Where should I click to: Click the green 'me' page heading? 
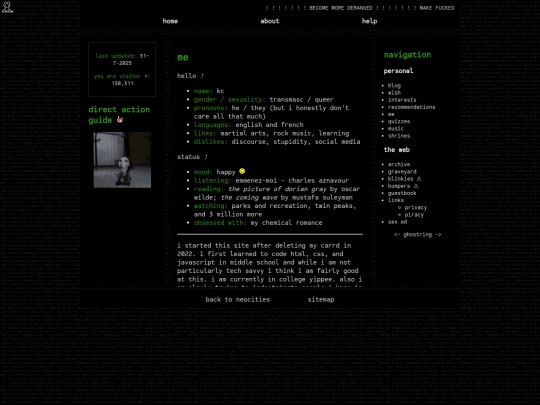(x=183, y=57)
